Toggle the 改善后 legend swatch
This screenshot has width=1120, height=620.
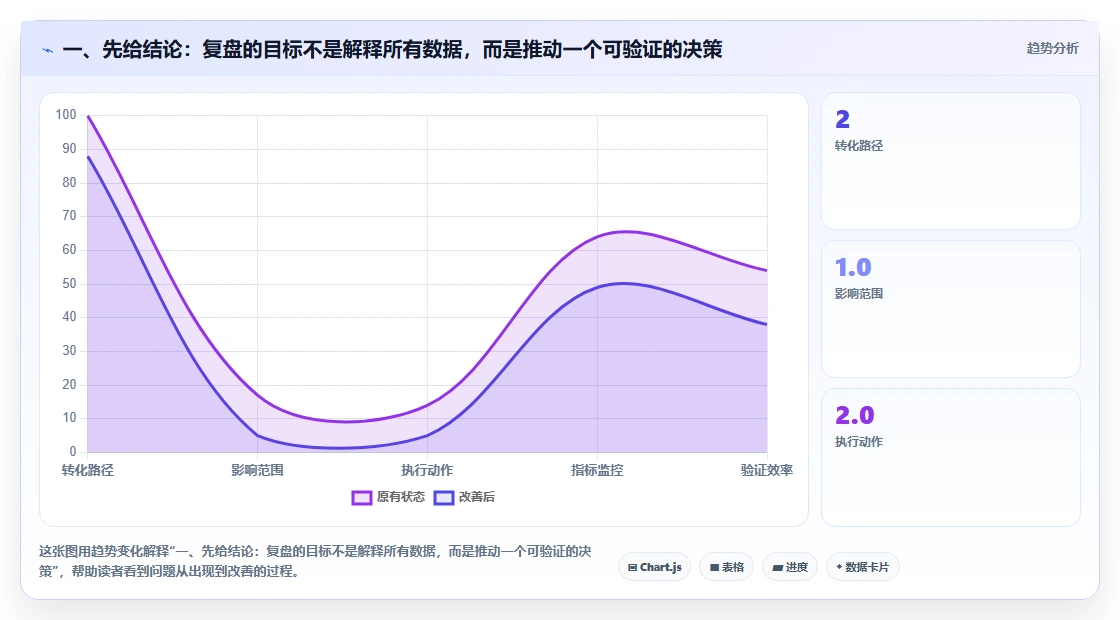[444, 497]
